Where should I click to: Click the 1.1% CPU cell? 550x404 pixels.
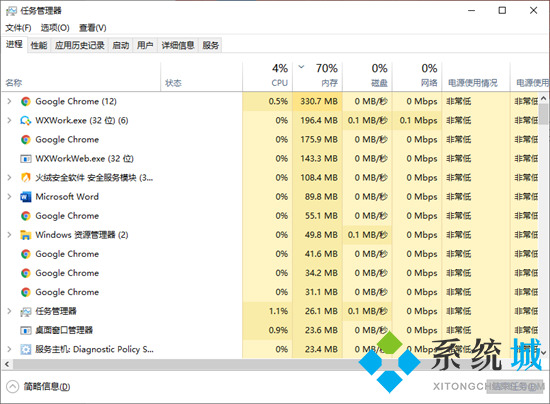coord(268,311)
